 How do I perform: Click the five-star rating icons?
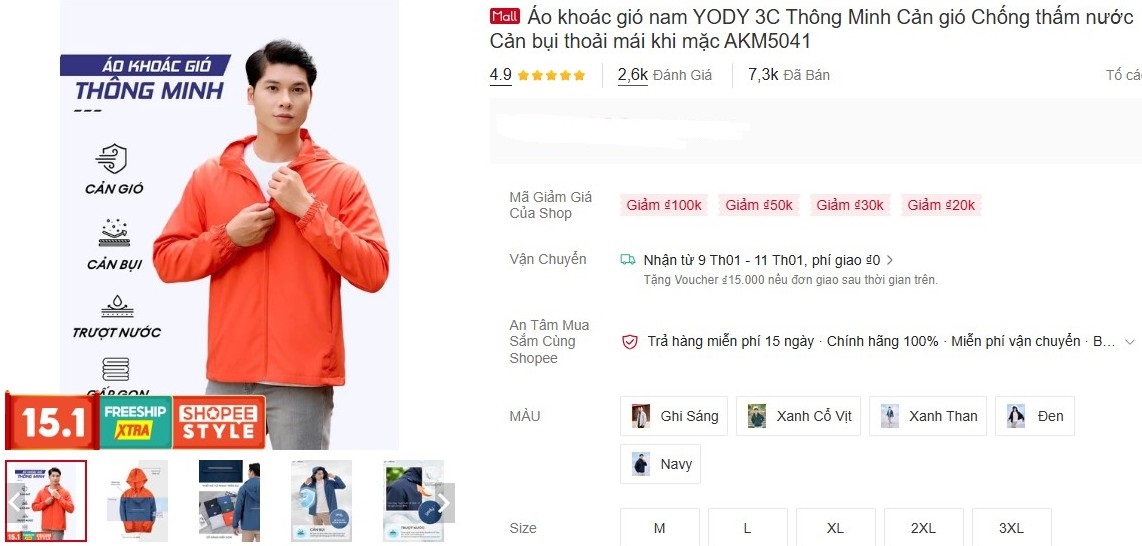[551, 75]
